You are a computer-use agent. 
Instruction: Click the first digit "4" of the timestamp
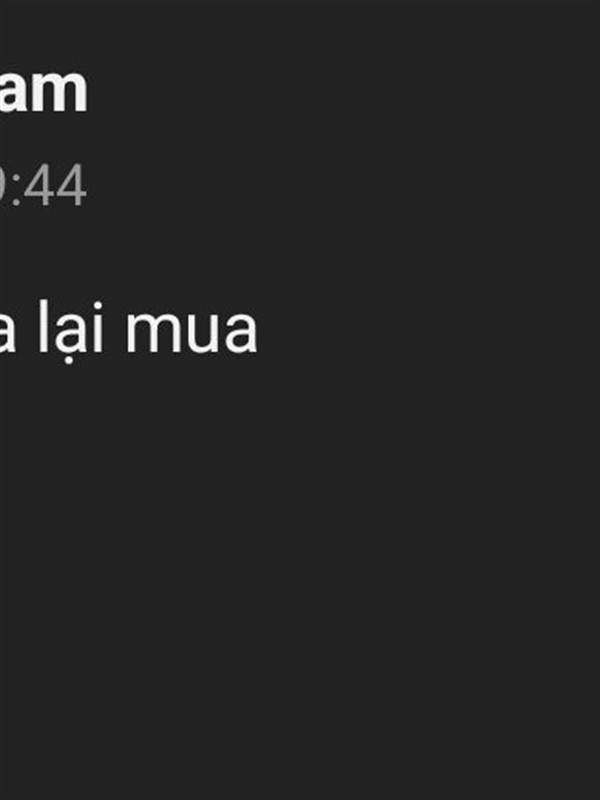(x=39, y=185)
